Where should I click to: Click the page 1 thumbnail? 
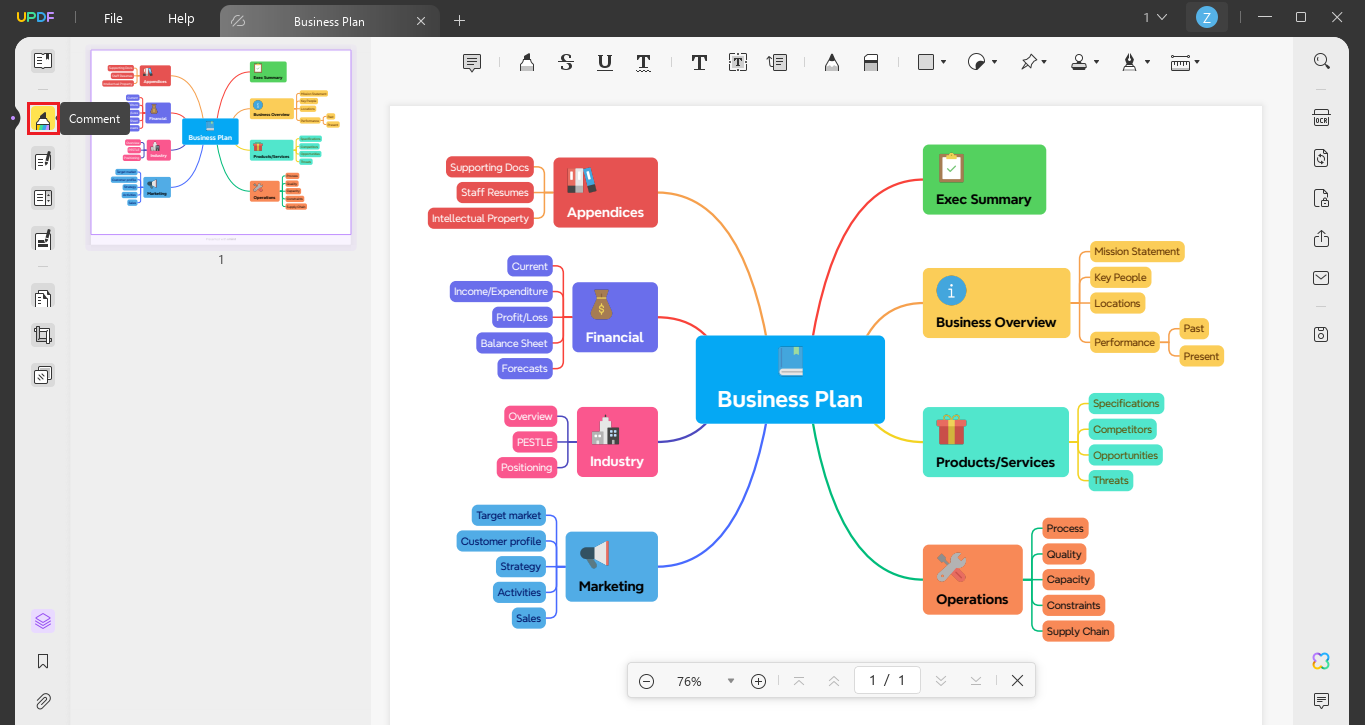[220, 143]
